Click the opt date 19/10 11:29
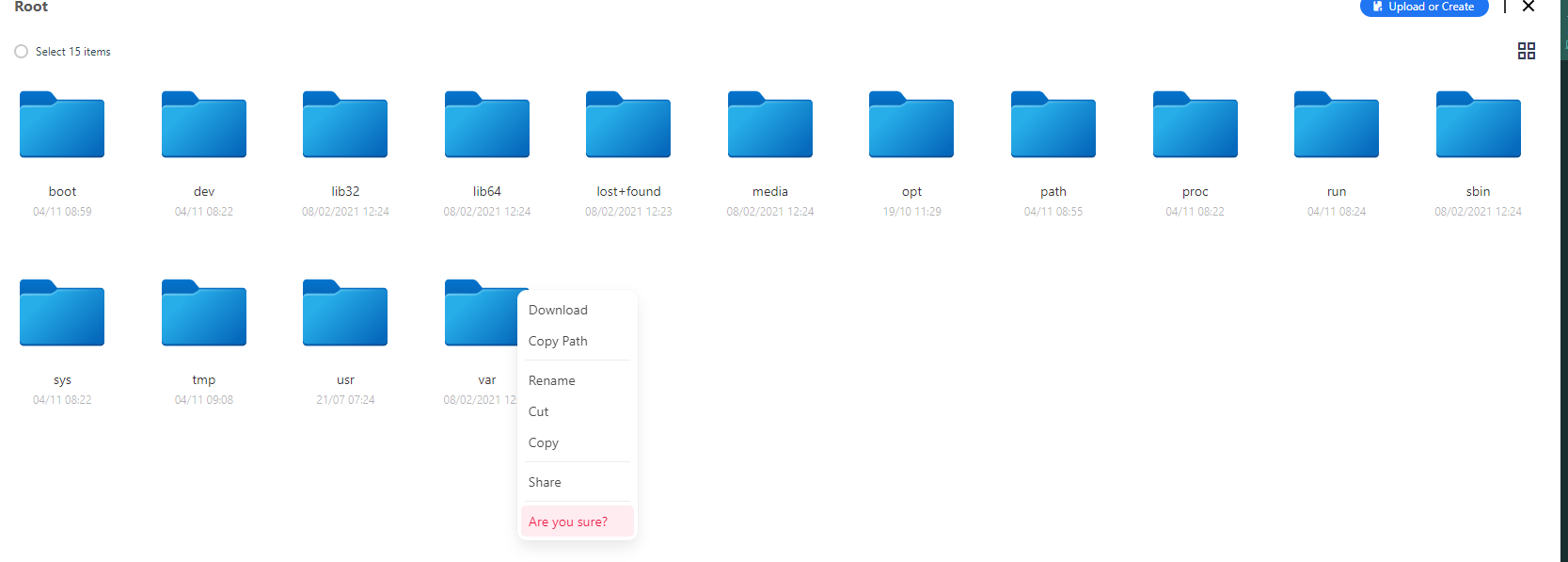This screenshot has height=562, width=1568. 911,212
